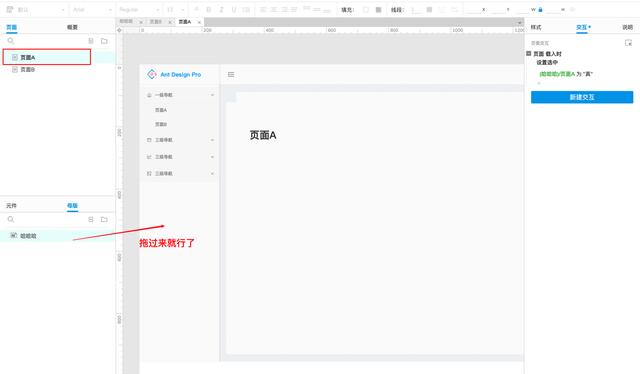This screenshot has height=374, width=640.
Task: Switch to the 样式 style tab
Action: tap(536, 27)
